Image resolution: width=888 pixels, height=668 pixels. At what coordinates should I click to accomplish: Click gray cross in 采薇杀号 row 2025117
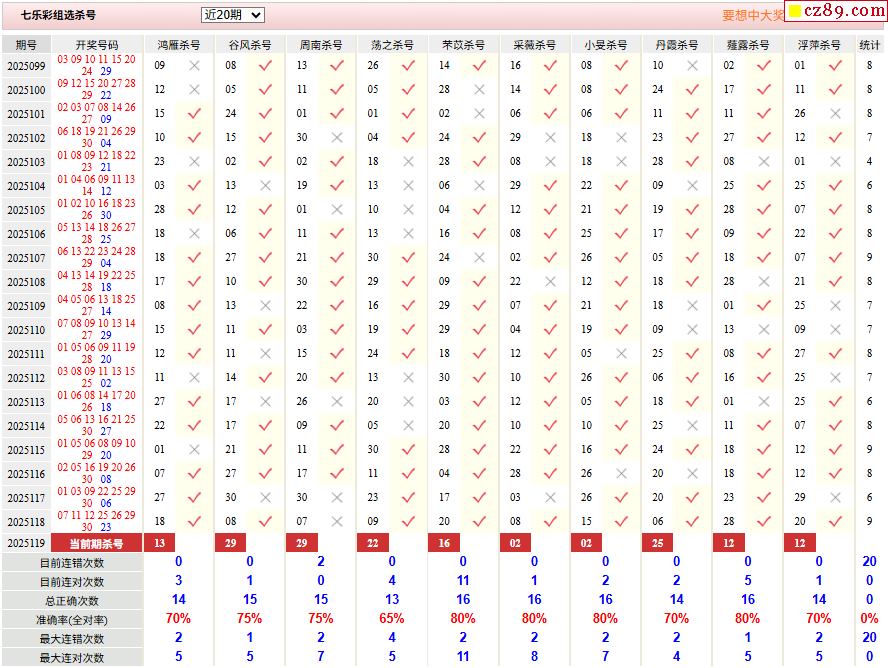click(x=550, y=497)
